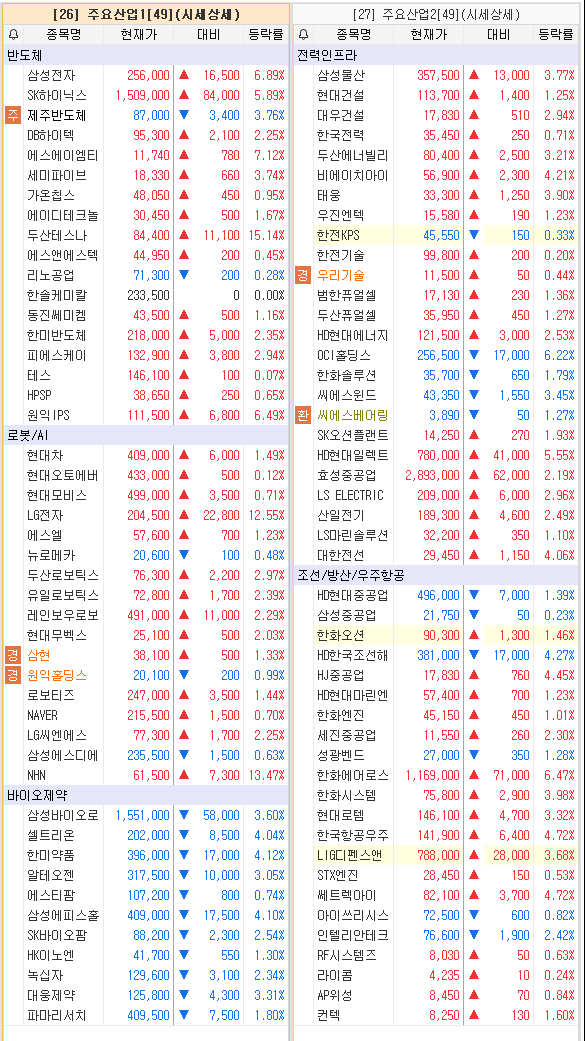Click the 반도체 sector group header

pos(146,54)
